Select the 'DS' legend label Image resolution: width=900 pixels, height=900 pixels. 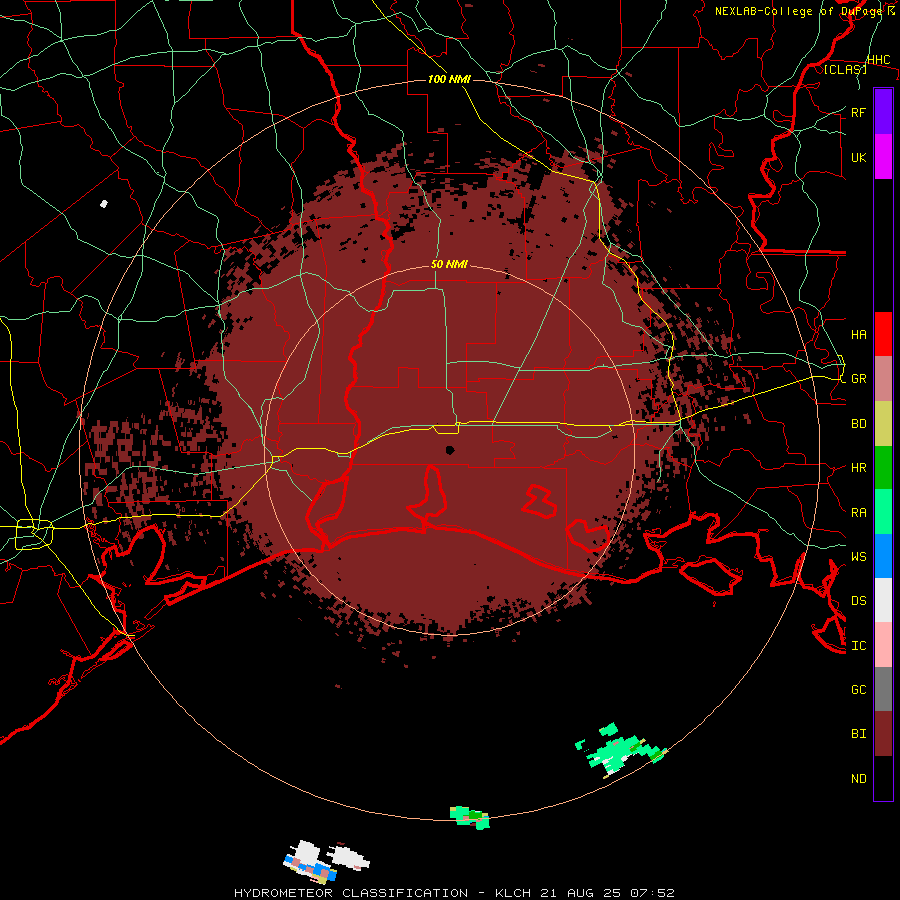(x=858, y=601)
